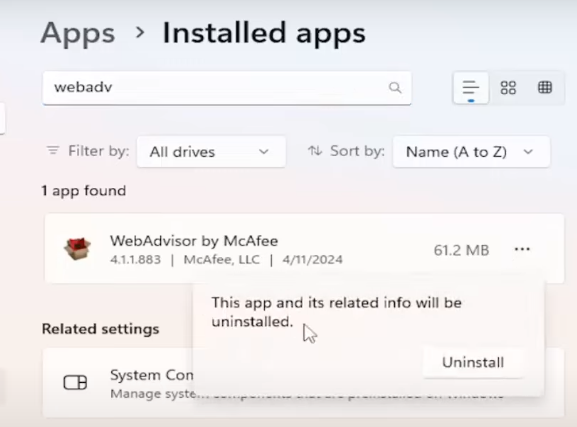Image resolution: width=577 pixels, height=427 pixels.
Task: Switch to table view layout
Action: 545,88
